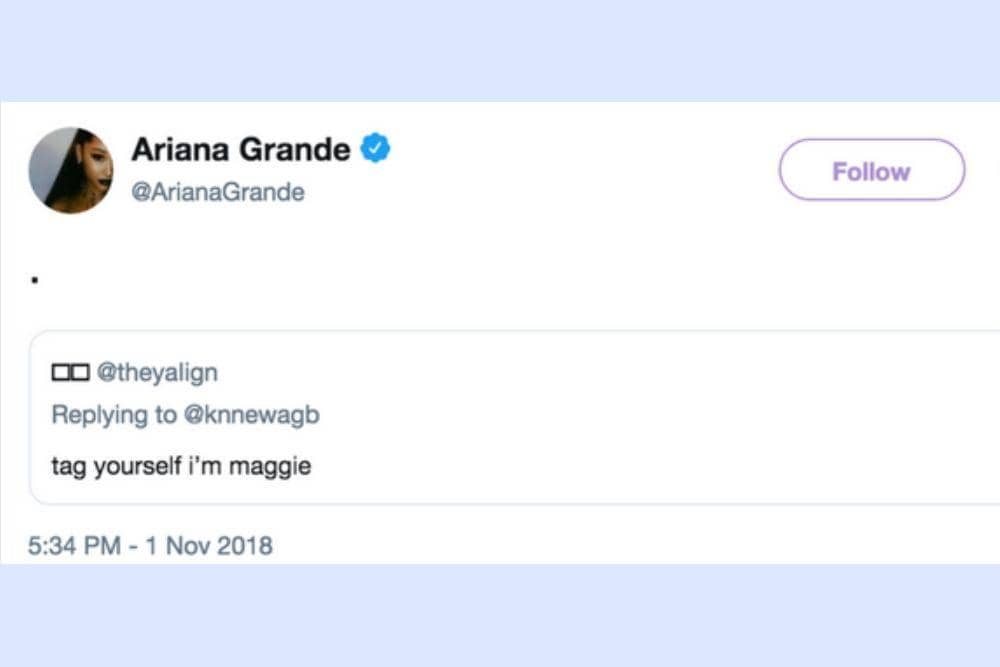The image size is (1000, 667).
Task: Click the Ariana Grande display name
Action: tap(241, 148)
